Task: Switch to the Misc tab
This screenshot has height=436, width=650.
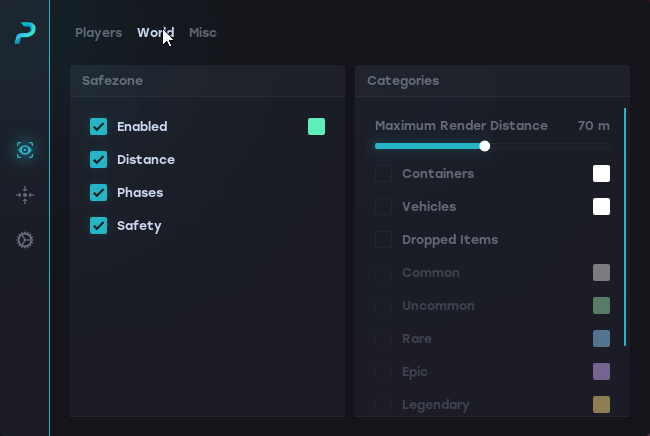Action: [203, 33]
